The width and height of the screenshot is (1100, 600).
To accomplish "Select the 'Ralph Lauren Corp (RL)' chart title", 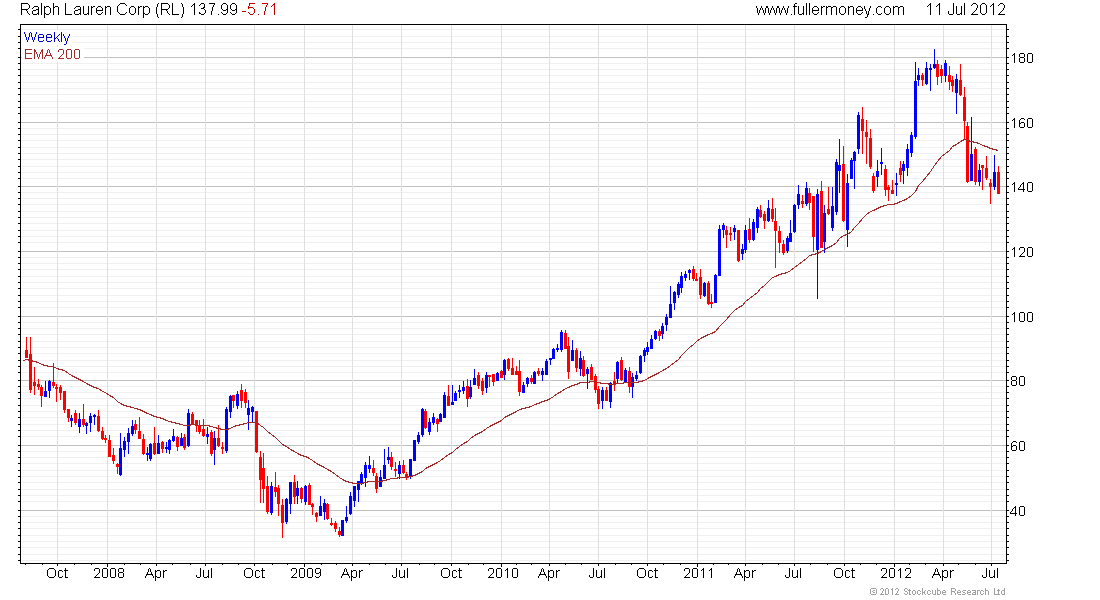I will click(102, 10).
